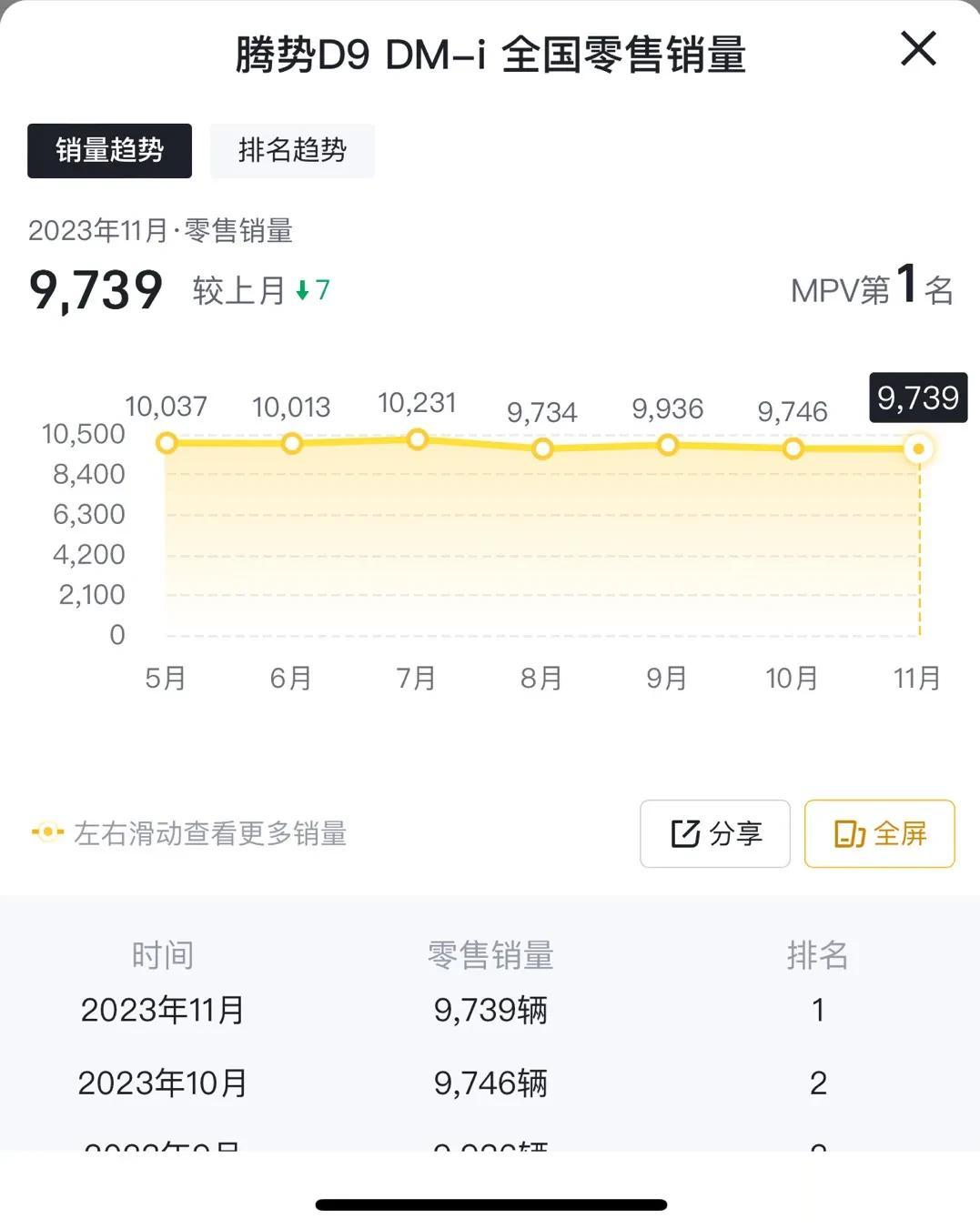The width and height of the screenshot is (980, 1229).
Task: Switch to the 销量趋势 tab
Action: [x=109, y=150]
